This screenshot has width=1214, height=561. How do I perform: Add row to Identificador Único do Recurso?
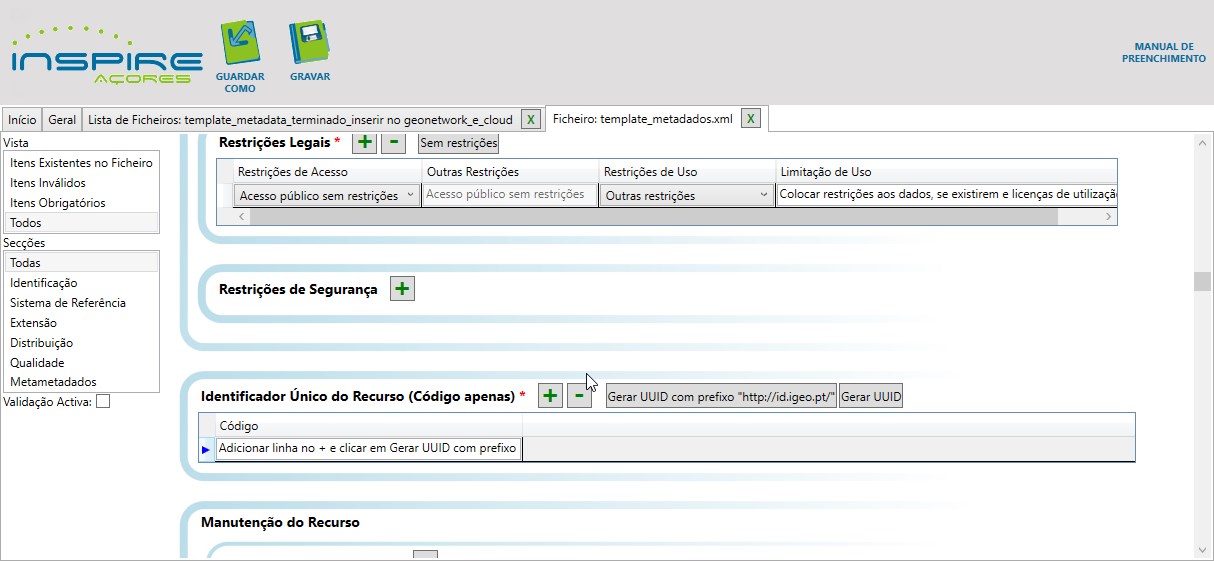coord(550,396)
